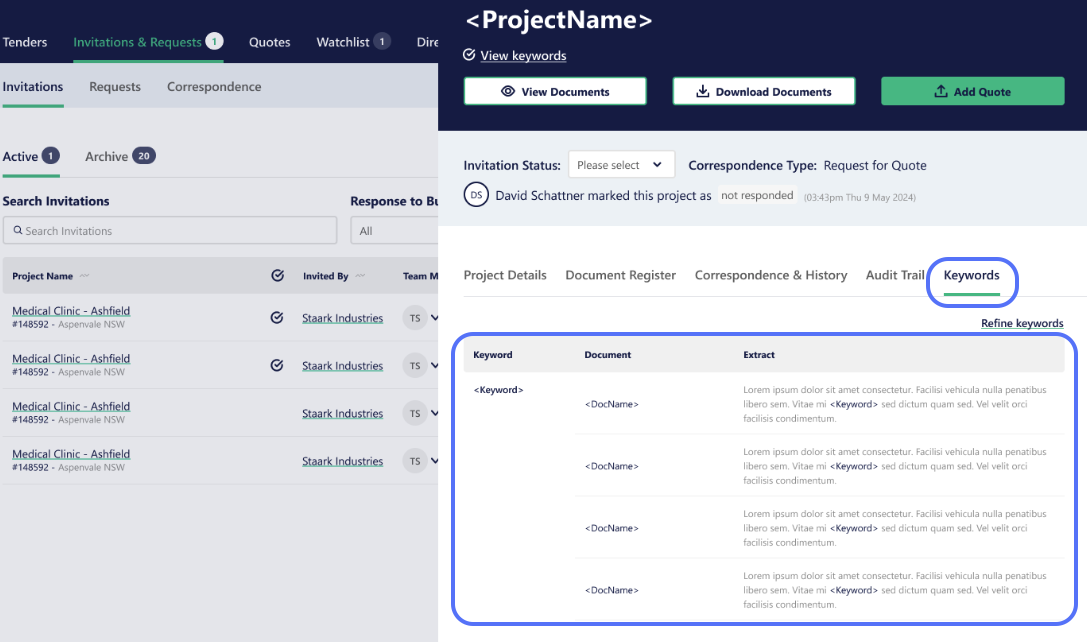This screenshot has width=1087, height=642.
Task: Click the <Keyword> cell in keyword table
Action: (498, 390)
